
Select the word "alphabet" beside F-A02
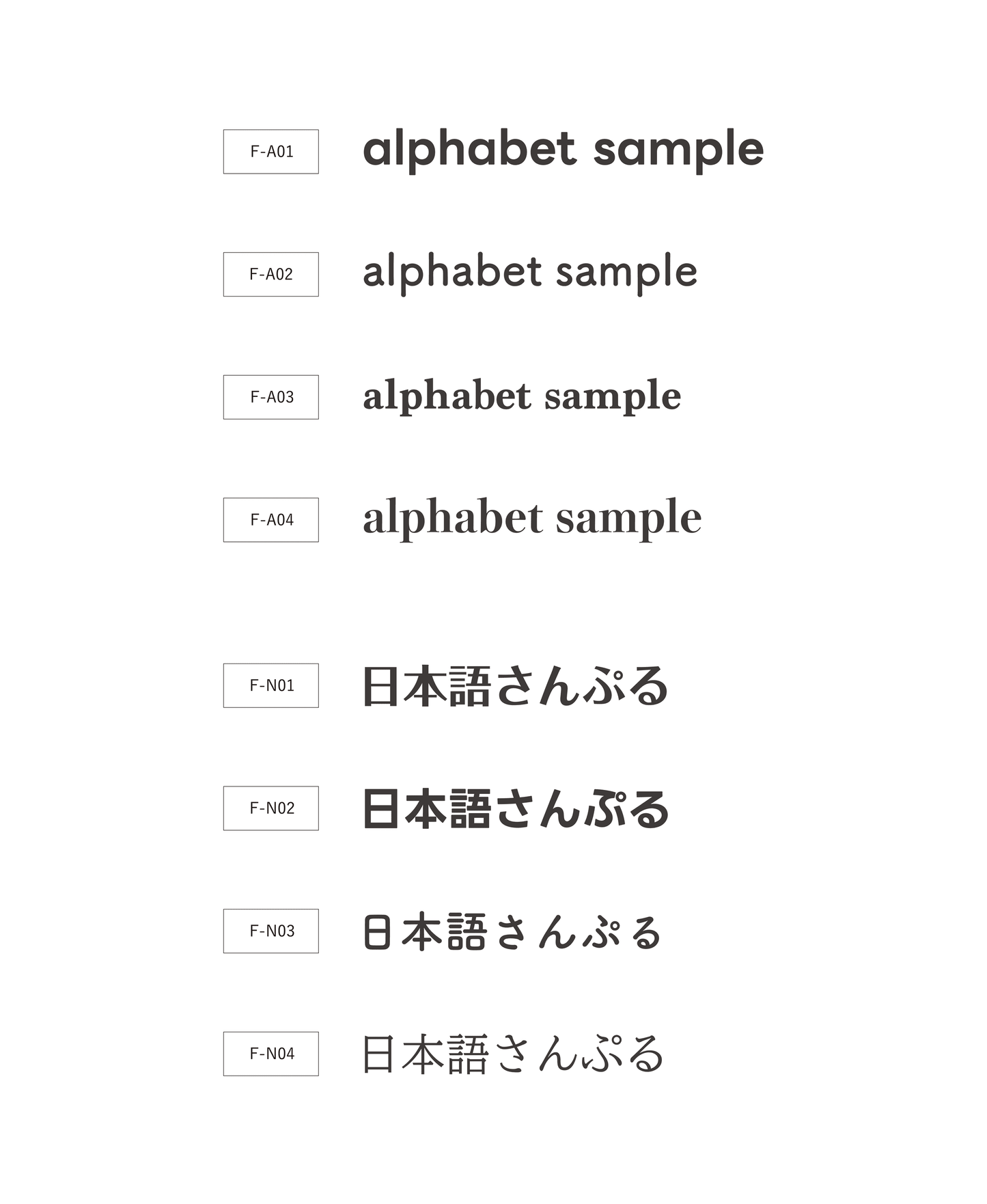(452, 272)
